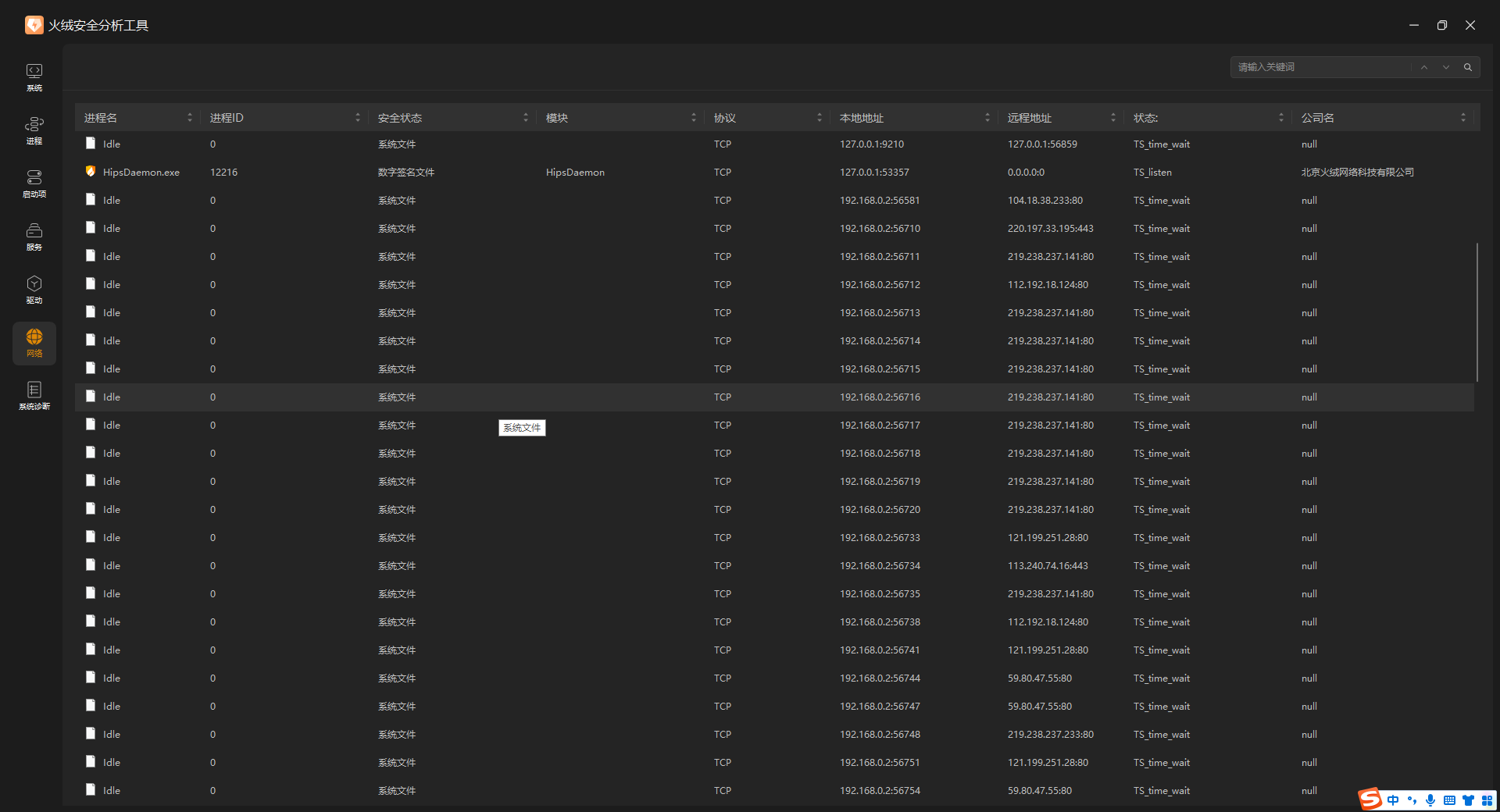Open the 系统 (System) sidebar section

[x=34, y=77]
